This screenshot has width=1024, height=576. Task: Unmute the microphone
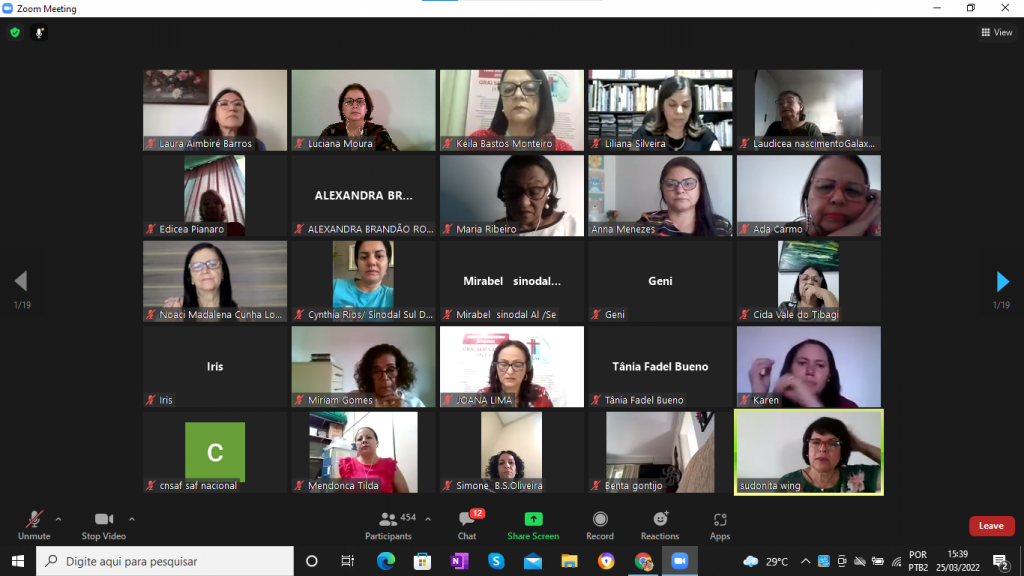pyautogui.click(x=34, y=524)
